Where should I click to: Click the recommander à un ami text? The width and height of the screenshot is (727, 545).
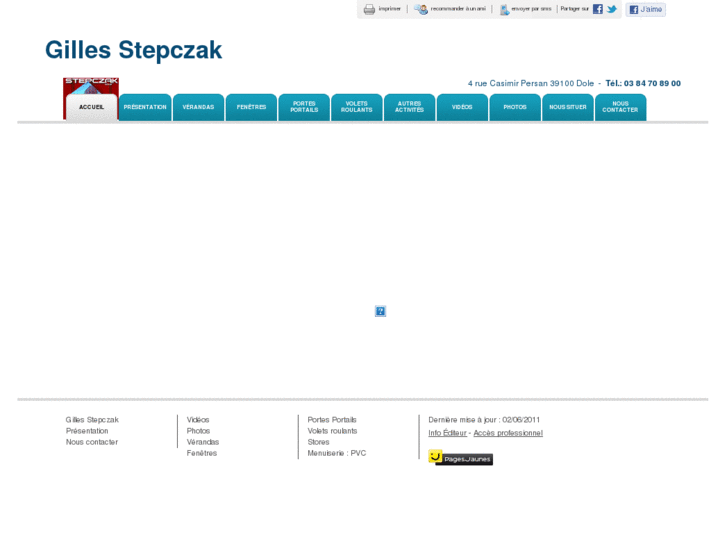458,9
